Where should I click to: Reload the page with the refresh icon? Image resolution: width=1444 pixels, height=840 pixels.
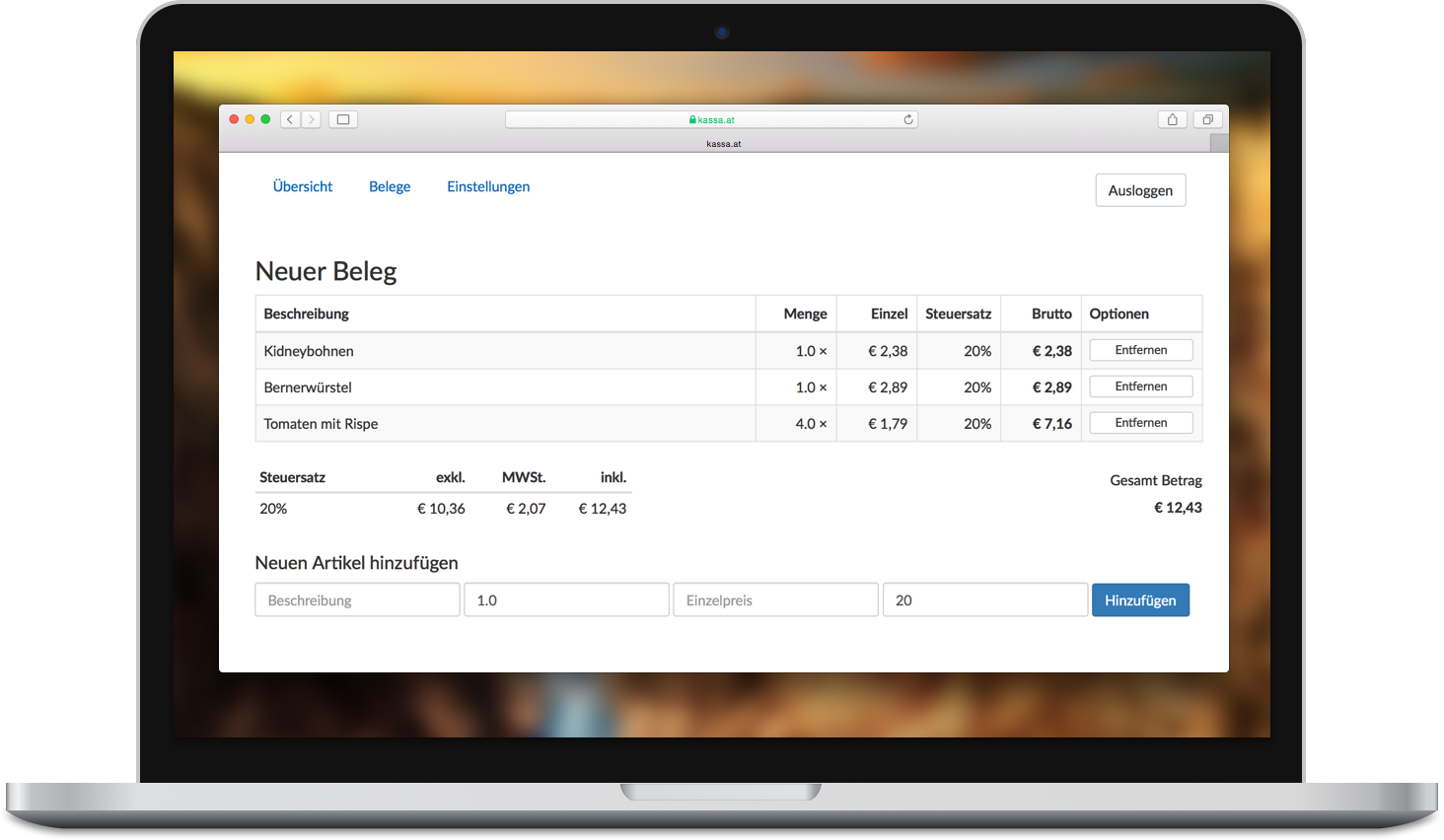click(x=908, y=119)
